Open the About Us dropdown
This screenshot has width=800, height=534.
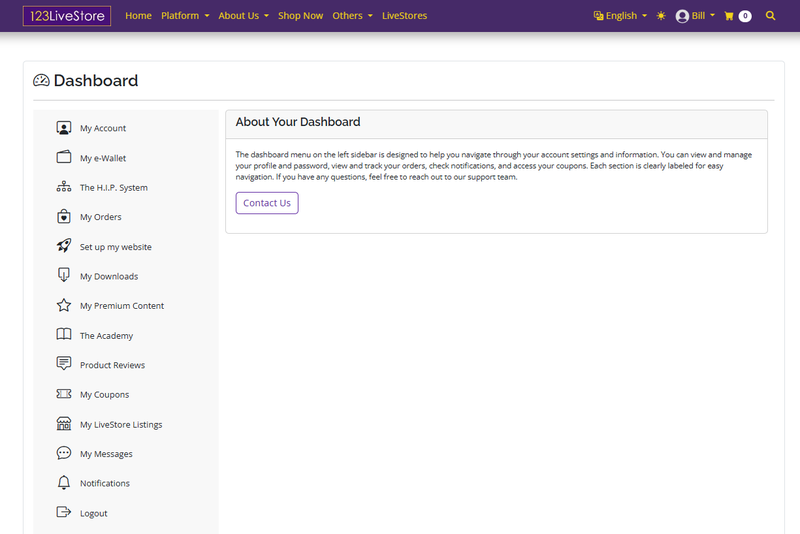(x=243, y=16)
